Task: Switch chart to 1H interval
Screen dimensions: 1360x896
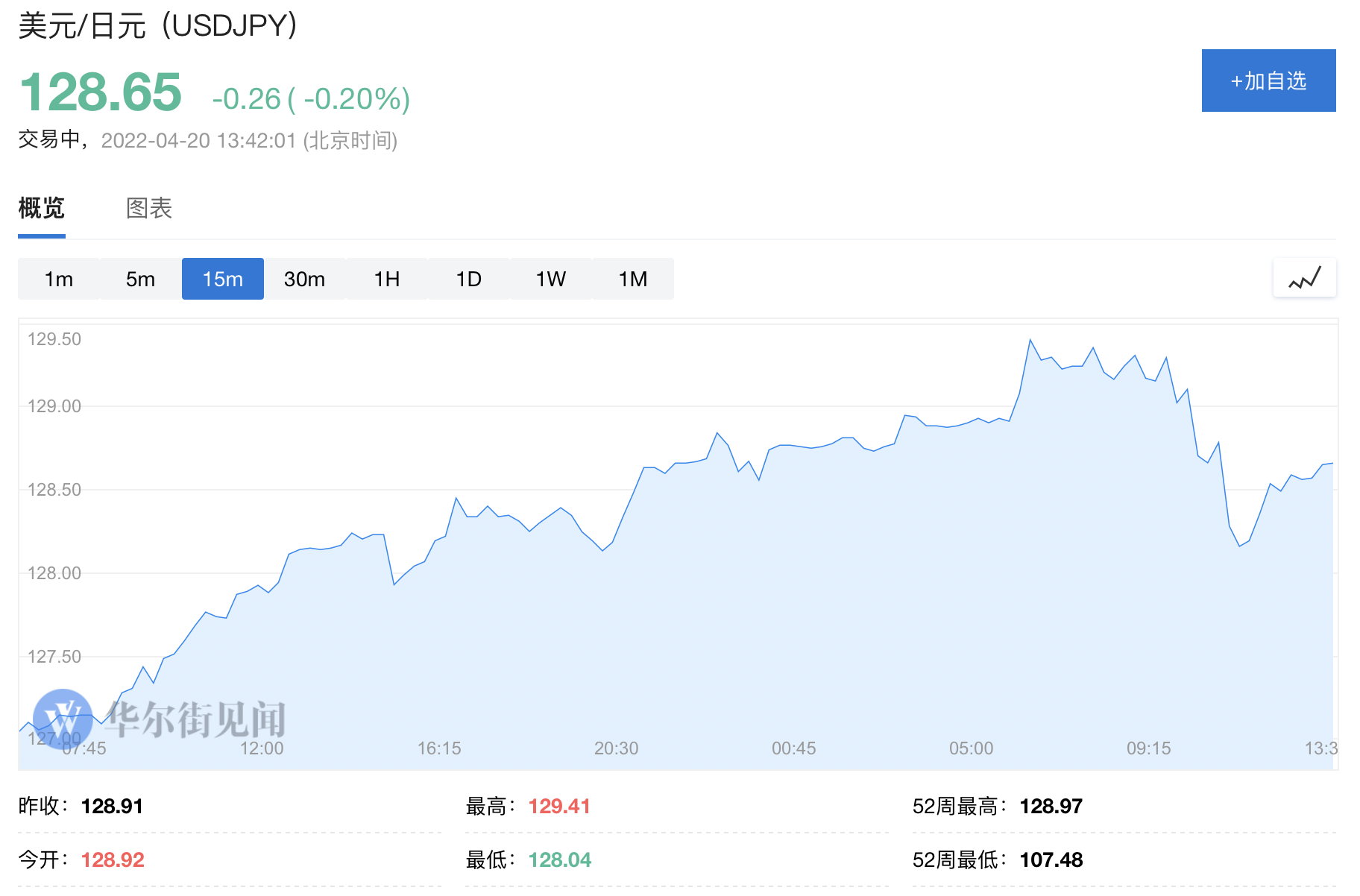Action: click(387, 279)
